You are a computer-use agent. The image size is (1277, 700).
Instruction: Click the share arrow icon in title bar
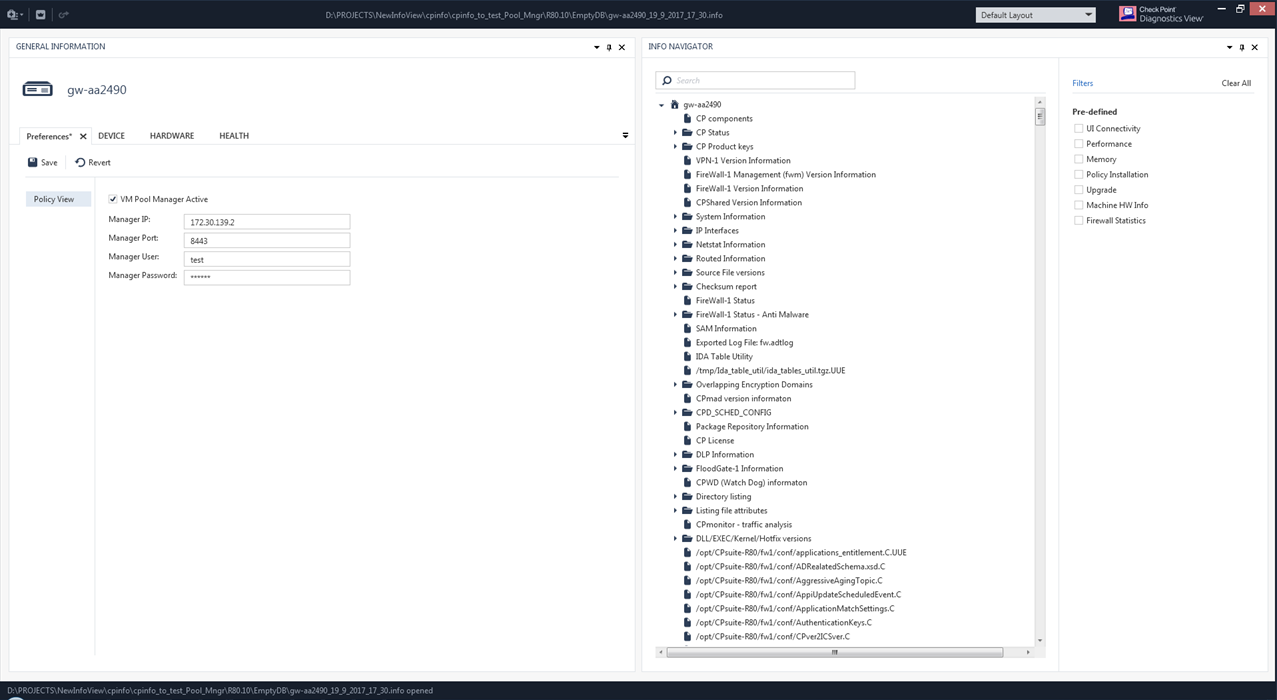64,15
